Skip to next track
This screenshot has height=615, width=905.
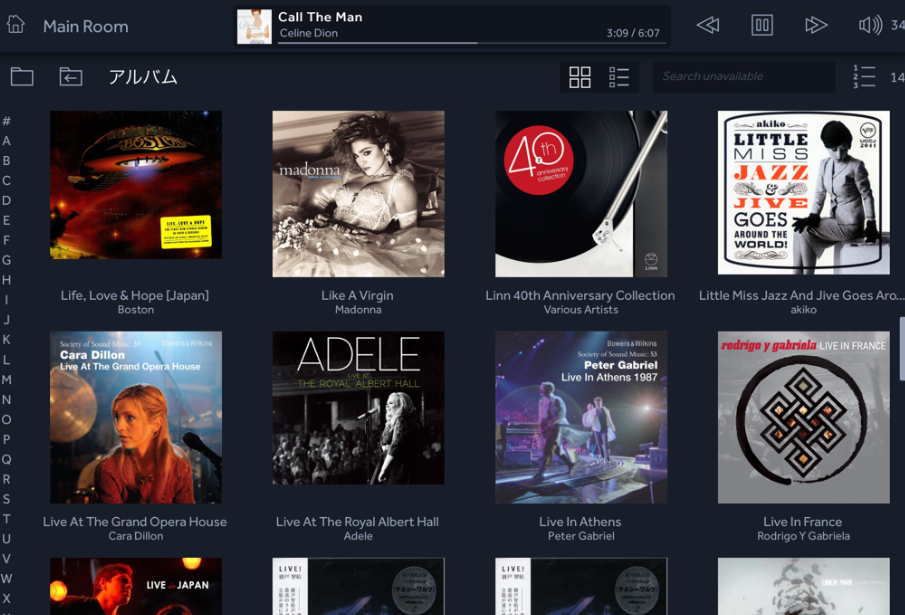click(816, 25)
